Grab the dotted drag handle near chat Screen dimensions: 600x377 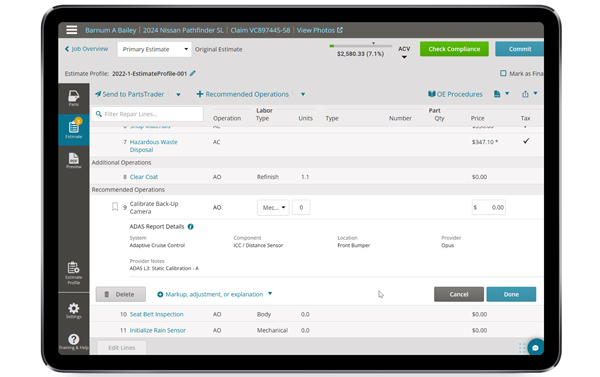click(522, 348)
